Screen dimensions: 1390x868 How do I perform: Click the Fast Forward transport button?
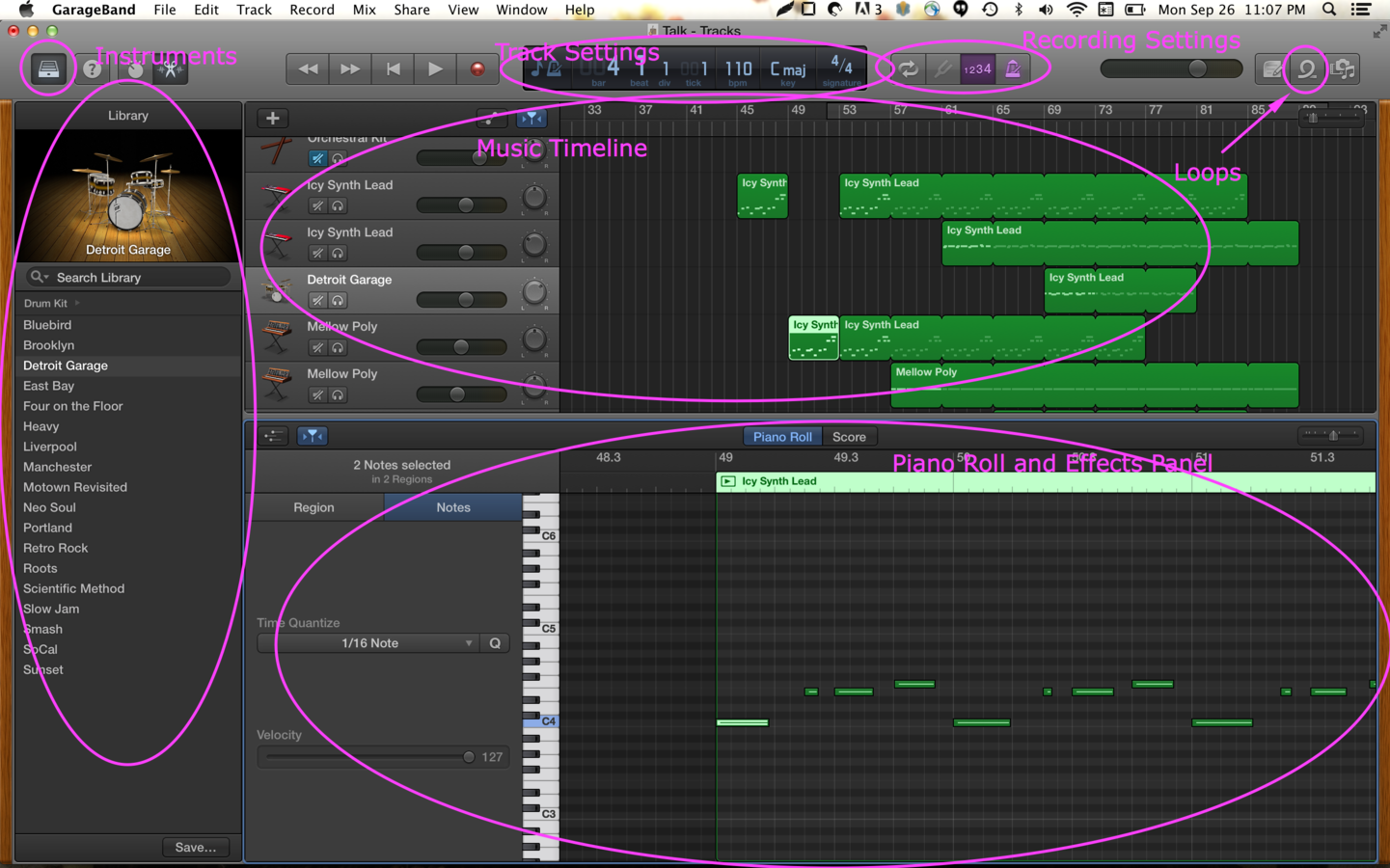(350, 69)
